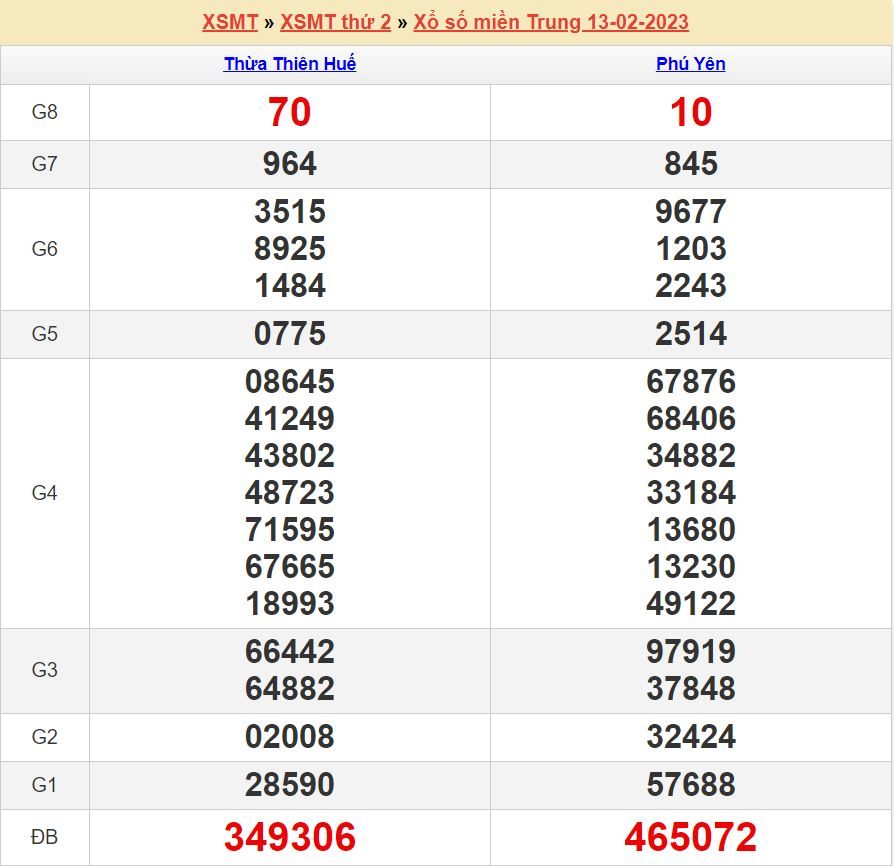Click G5 result 2514
The height and width of the screenshot is (866, 894).
coord(690,334)
